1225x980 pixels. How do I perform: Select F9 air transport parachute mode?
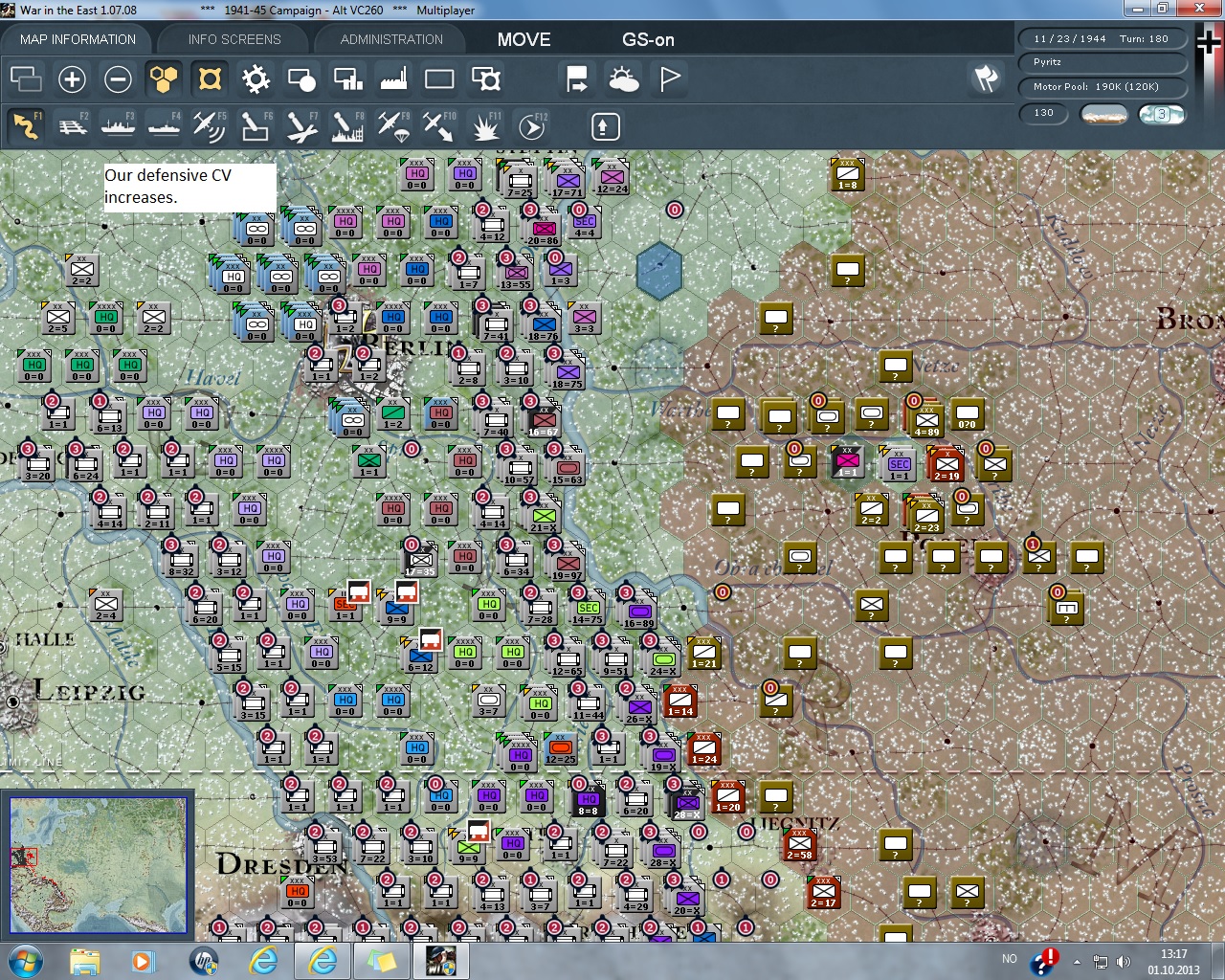(x=392, y=126)
